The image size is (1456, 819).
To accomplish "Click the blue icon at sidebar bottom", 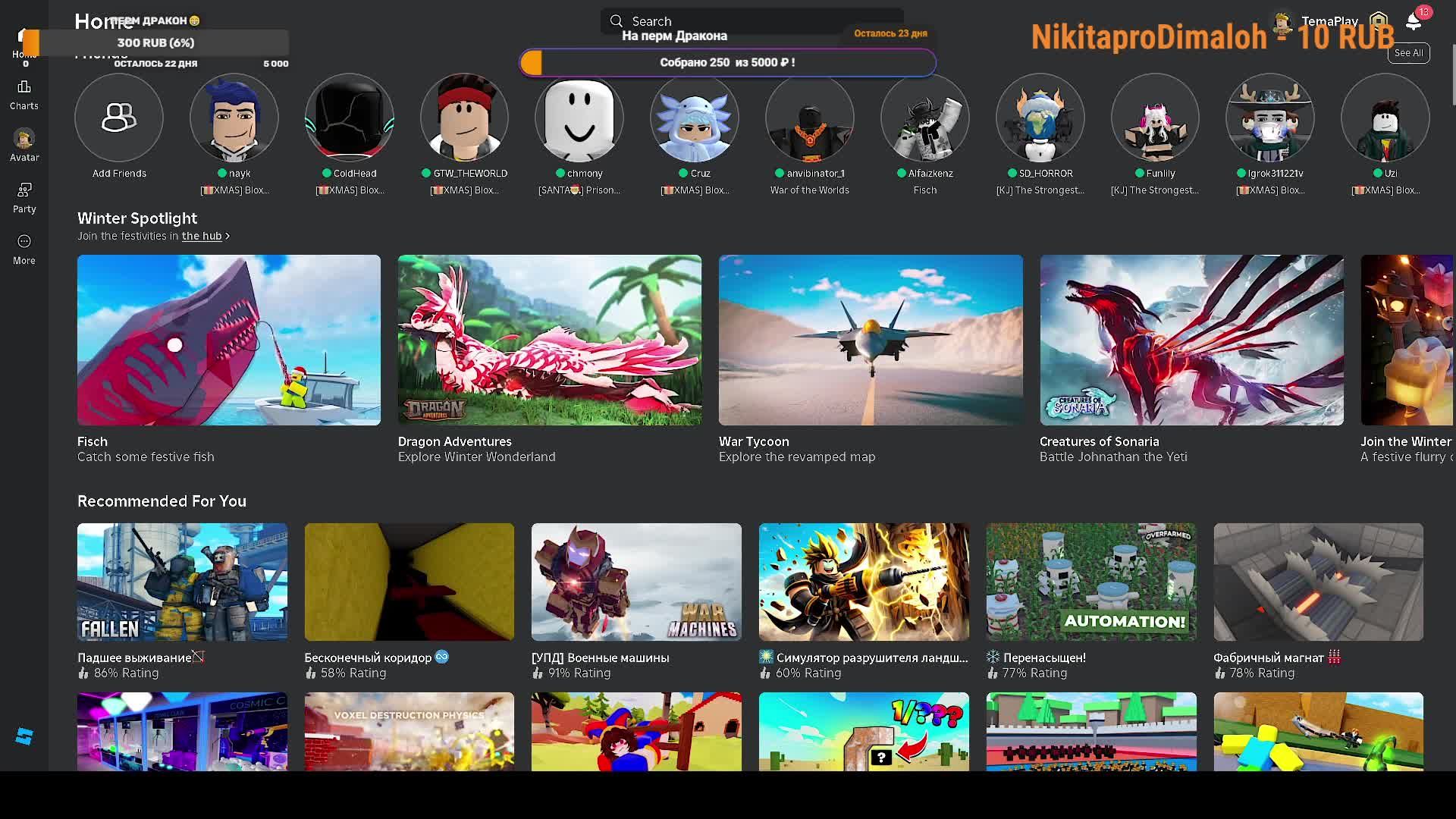I will point(24,736).
